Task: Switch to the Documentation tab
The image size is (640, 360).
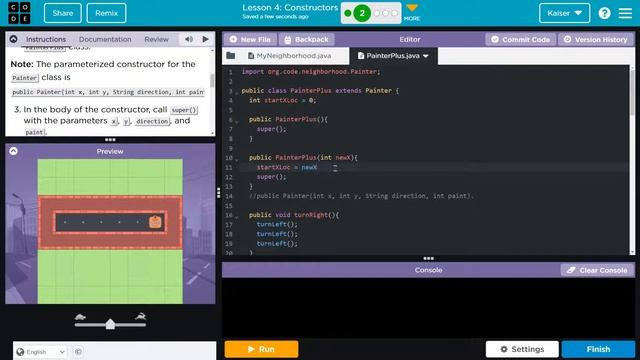Action: pyautogui.click(x=105, y=39)
